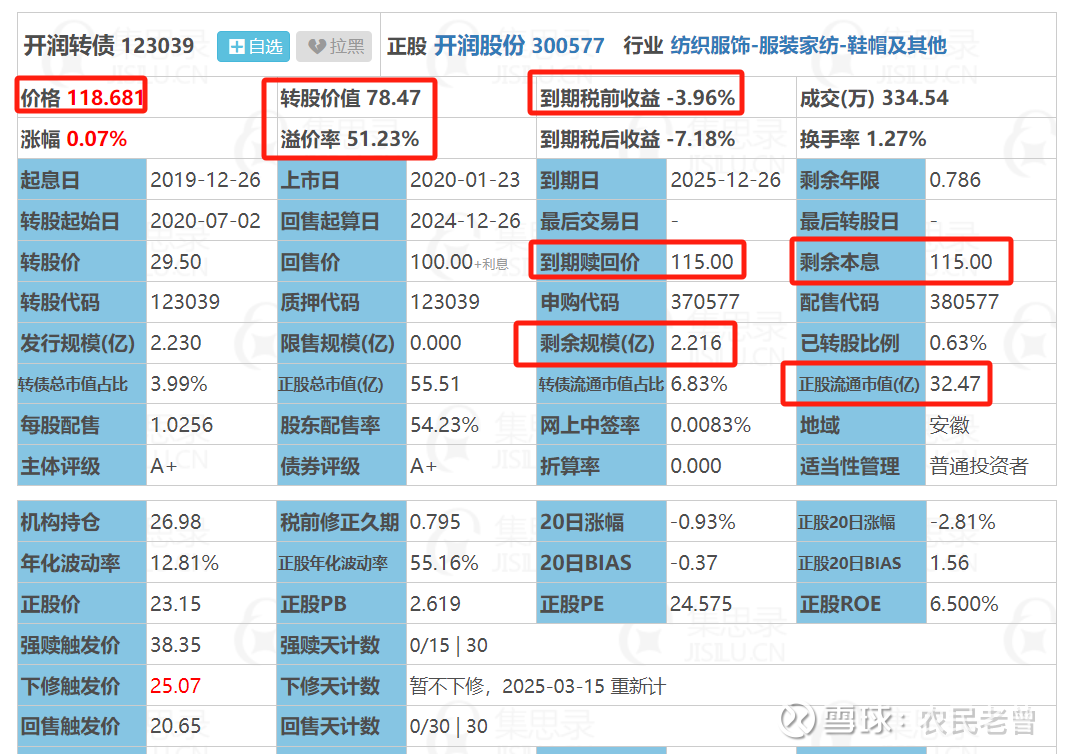
Task: Click the 拉黑 blacklist button
Action: (333, 46)
